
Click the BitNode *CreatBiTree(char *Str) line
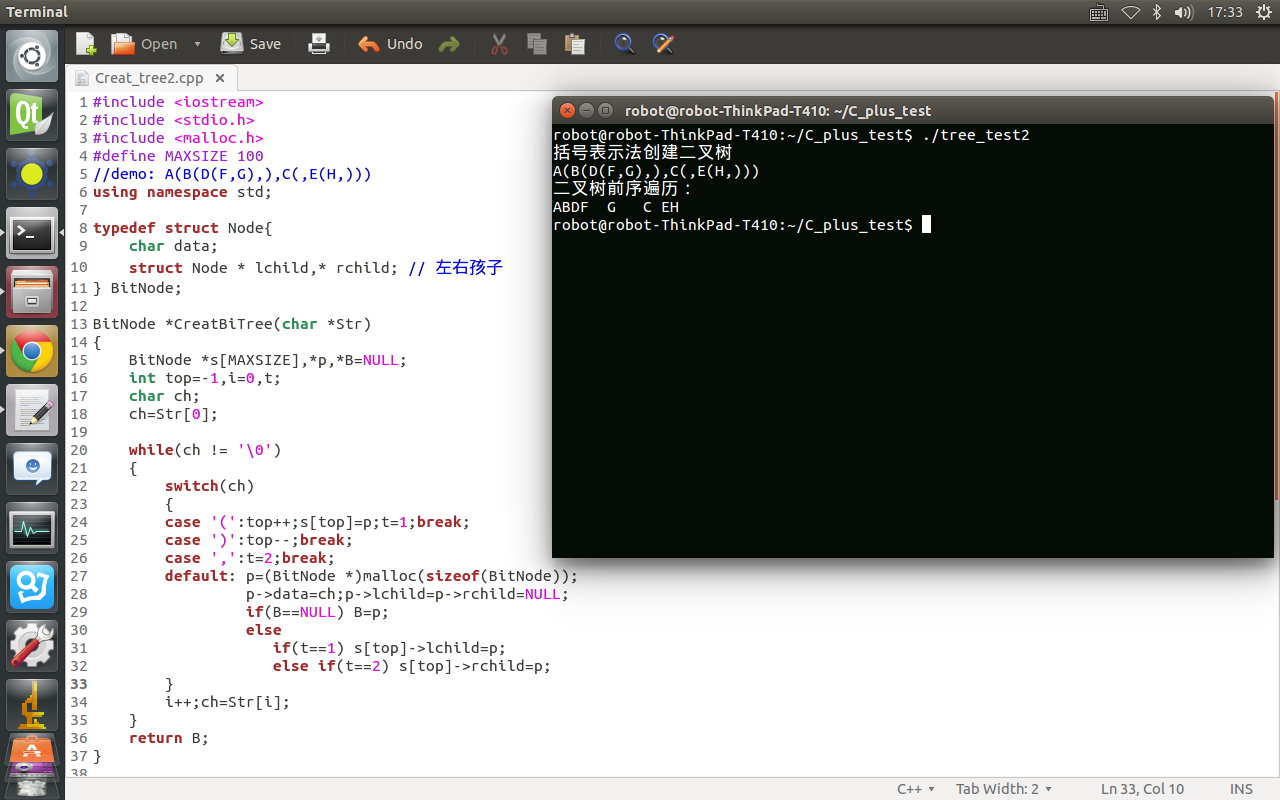pyautogui.click(x=232, y=324)
